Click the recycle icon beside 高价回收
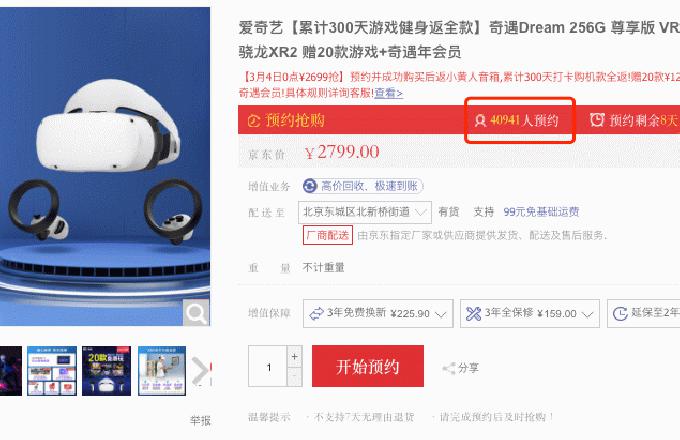Viewport: 680px width, 440px height. click(x=310, y=186)
